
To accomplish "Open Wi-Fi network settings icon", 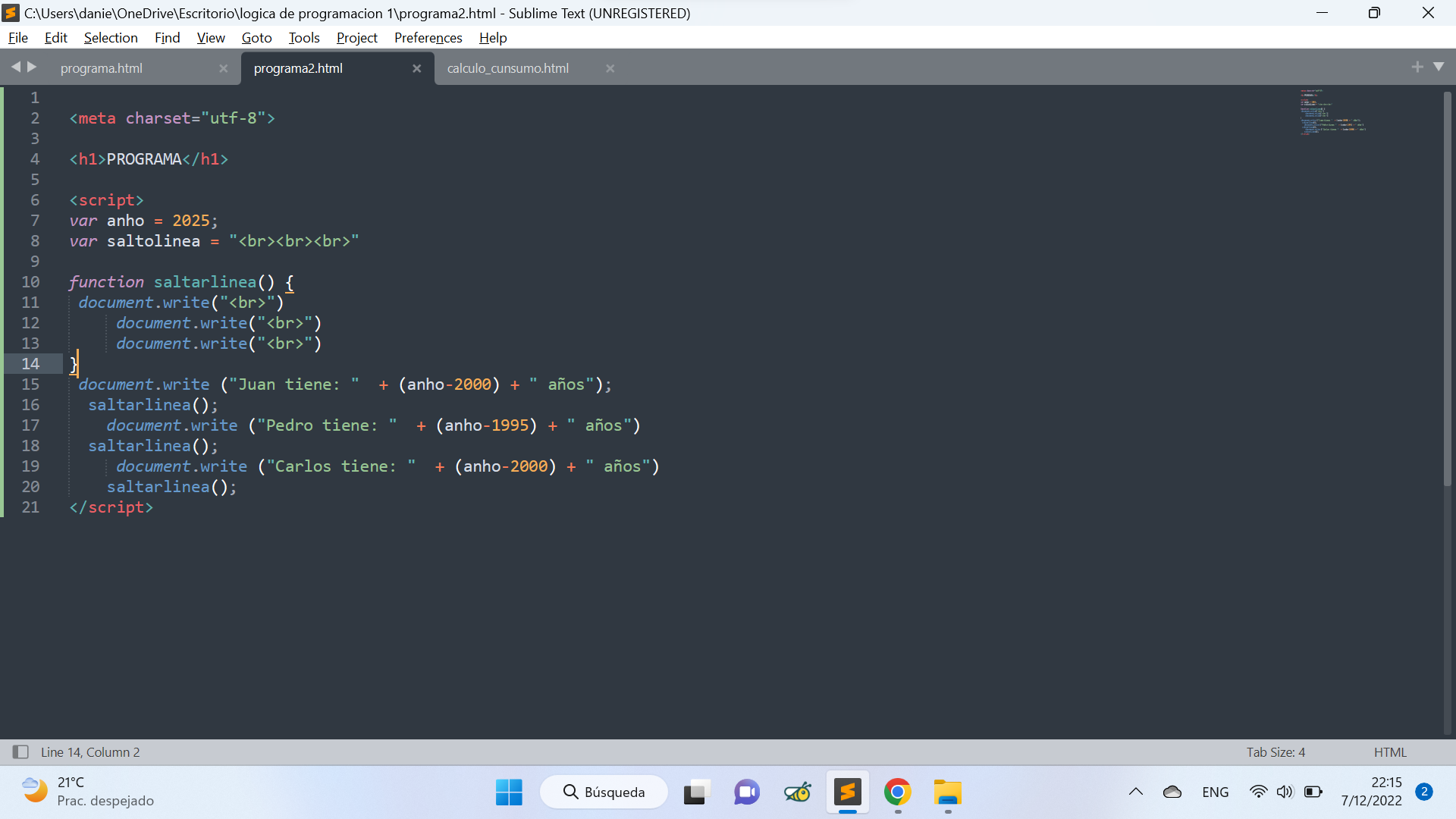I will coord(1258,792).
